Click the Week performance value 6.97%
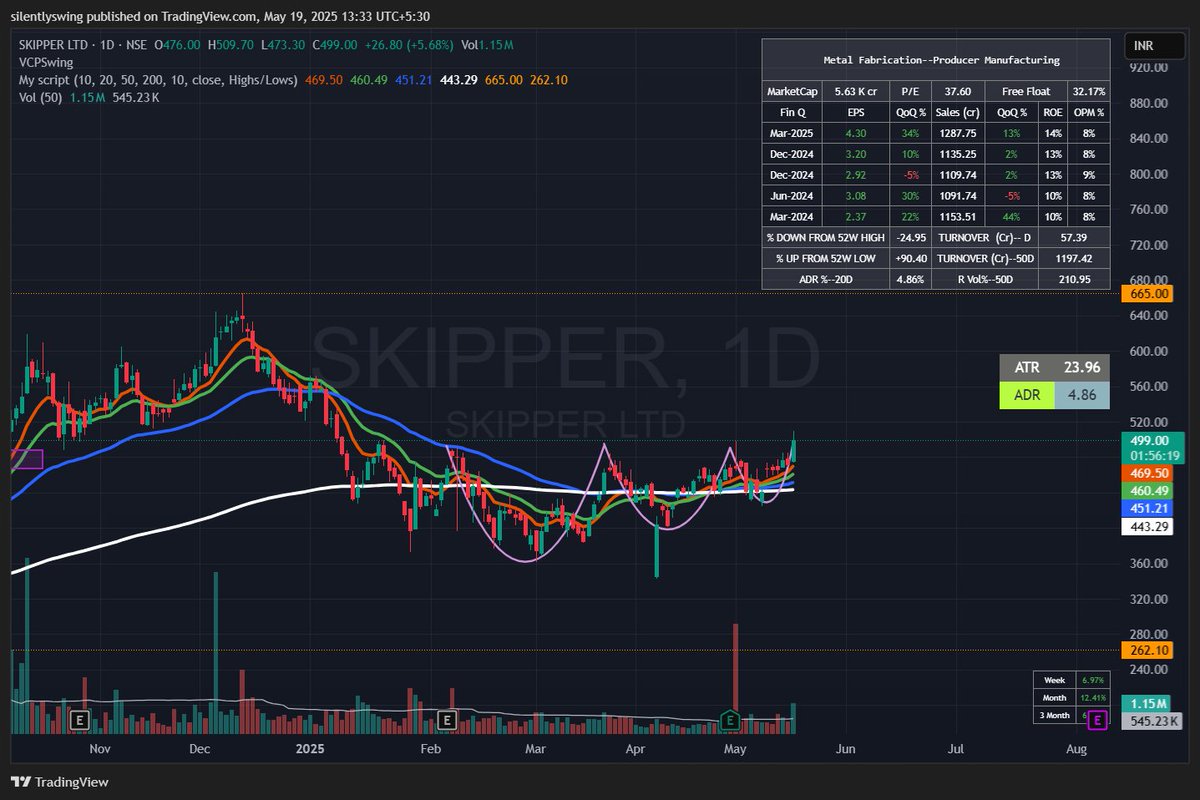This screenshot has width=1200, height=800. pyautogui.click(x=1092, y=680)
